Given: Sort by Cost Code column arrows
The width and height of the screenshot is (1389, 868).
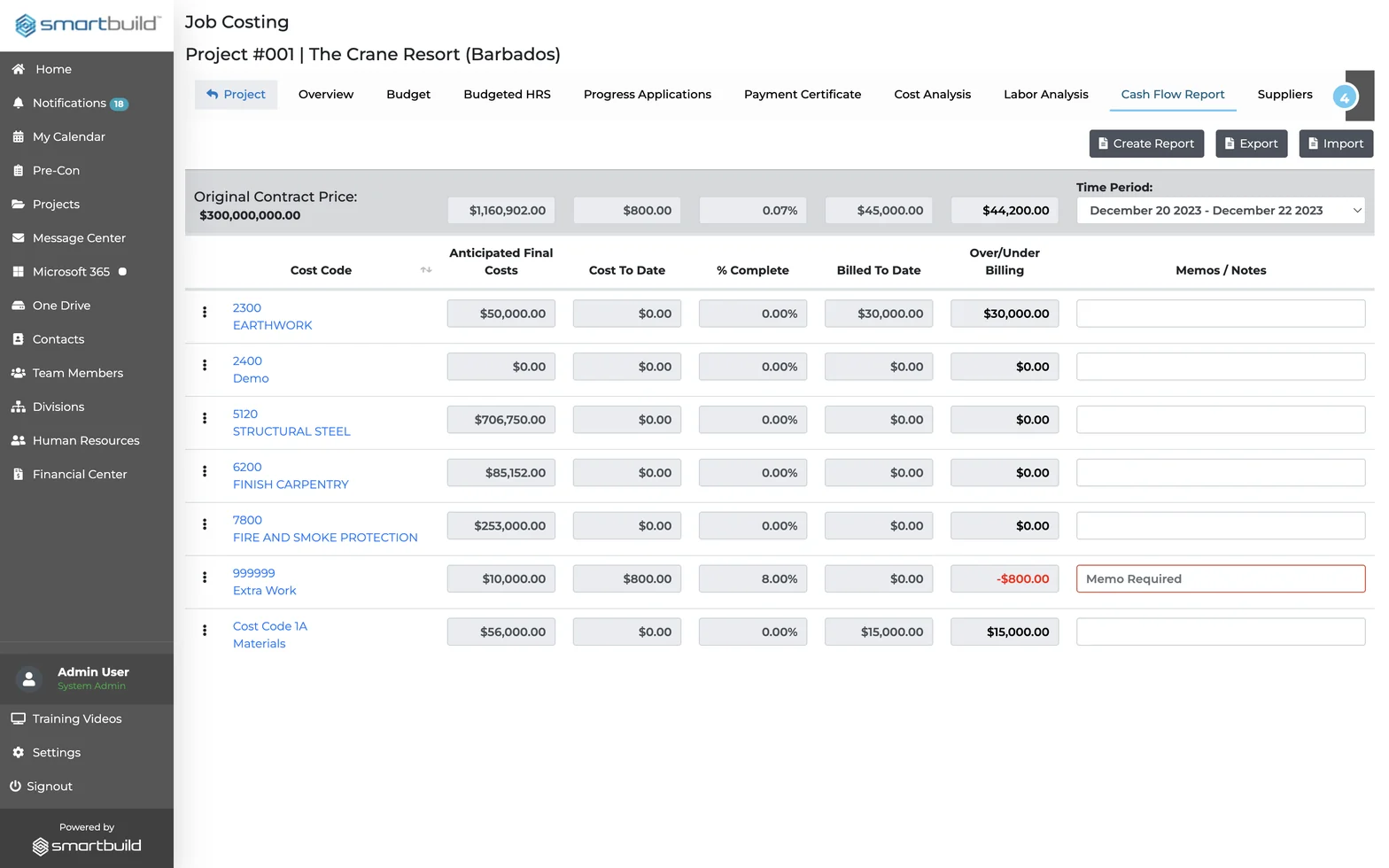Looking at the screenshot, I should [426, 270].
